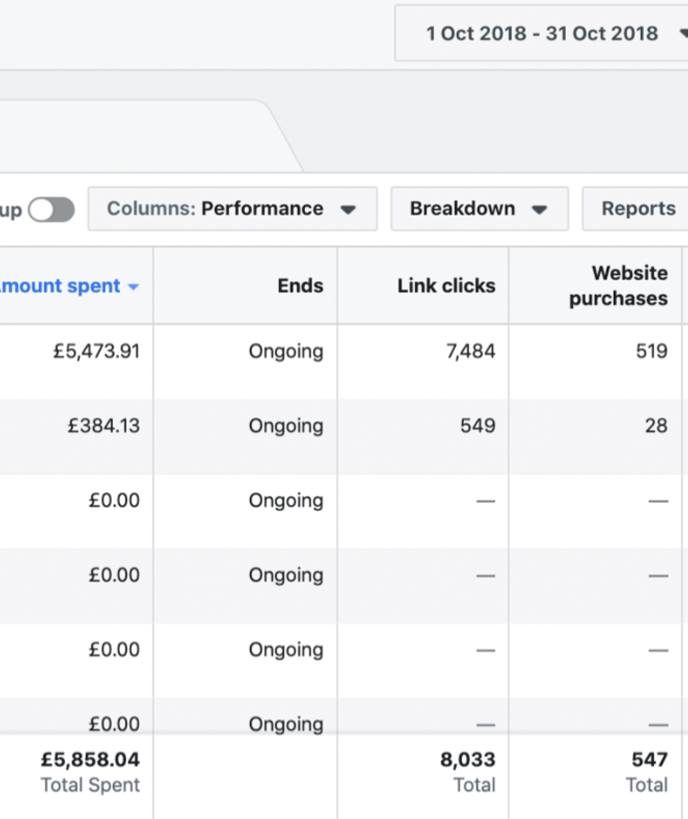Select the Ends column header
Screen dimensions: 688x819
coord(300,286)
